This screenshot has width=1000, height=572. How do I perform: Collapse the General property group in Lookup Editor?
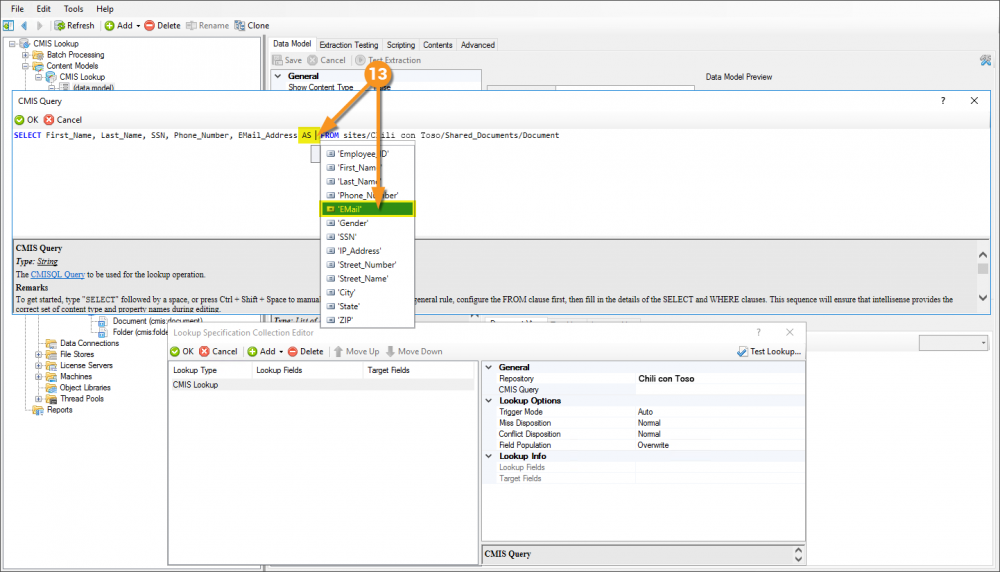(x=489, y=367)
